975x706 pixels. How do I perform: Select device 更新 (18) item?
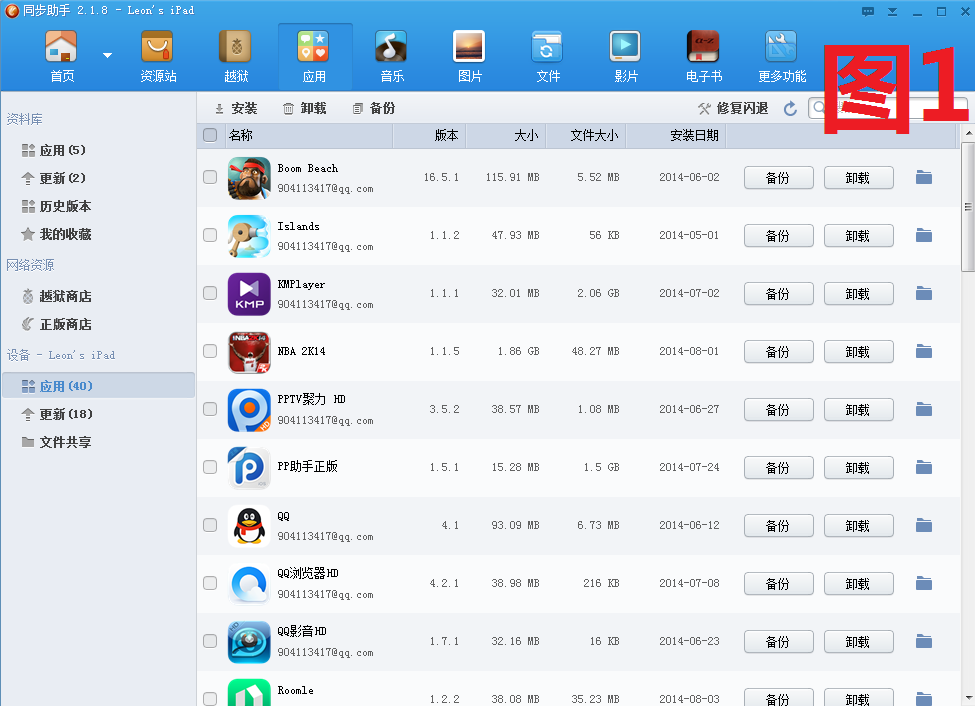(57, 414)
